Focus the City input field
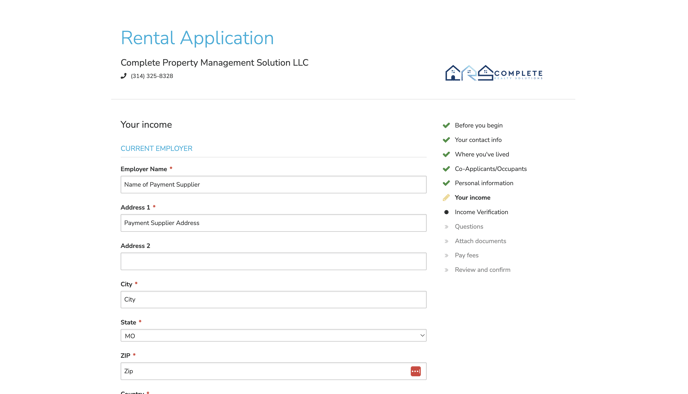 pyautogui.click(x=273, y=300)
